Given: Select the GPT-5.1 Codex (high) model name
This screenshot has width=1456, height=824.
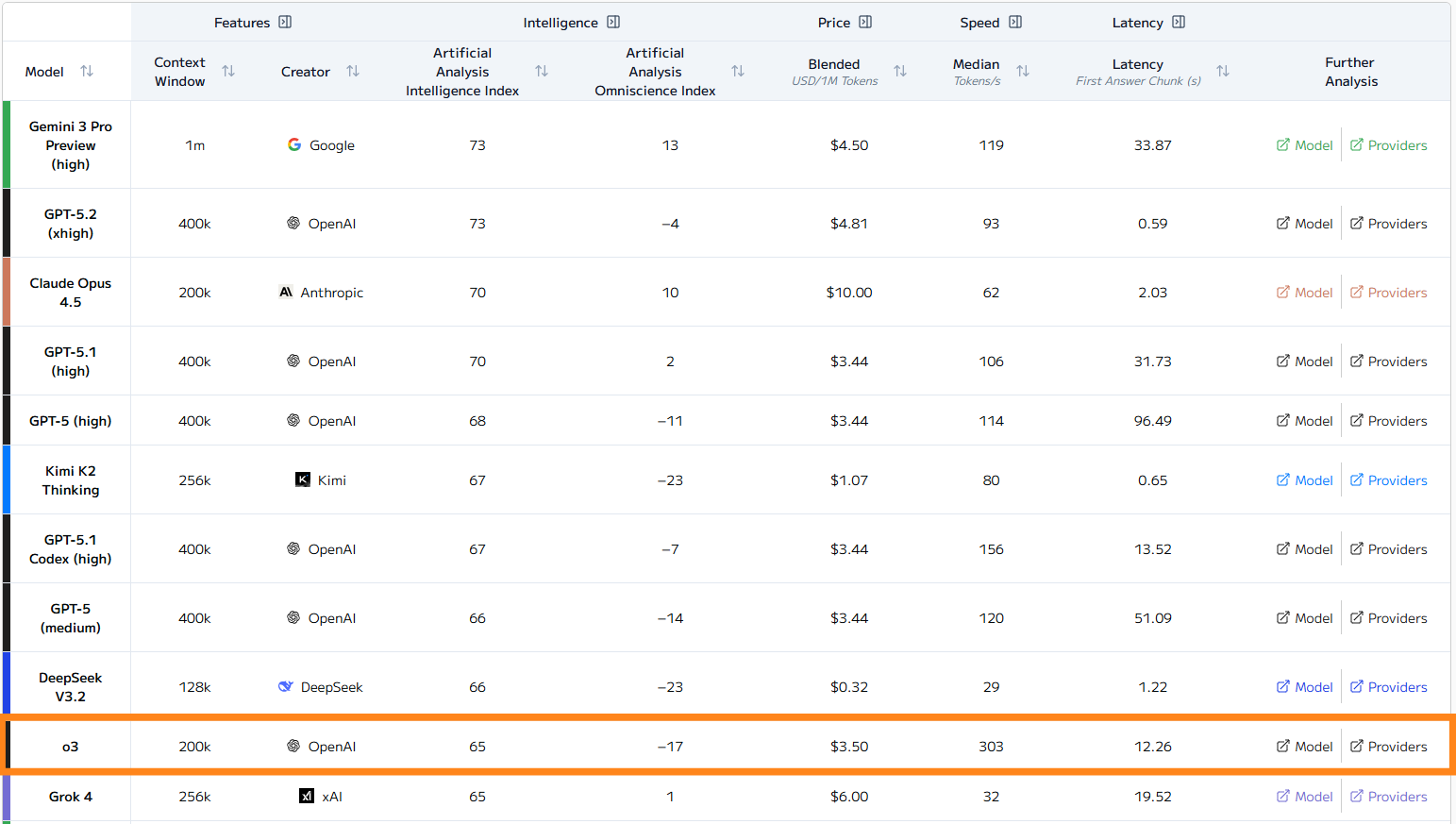Looking at the screenshot, I should (x=71, y=549).
